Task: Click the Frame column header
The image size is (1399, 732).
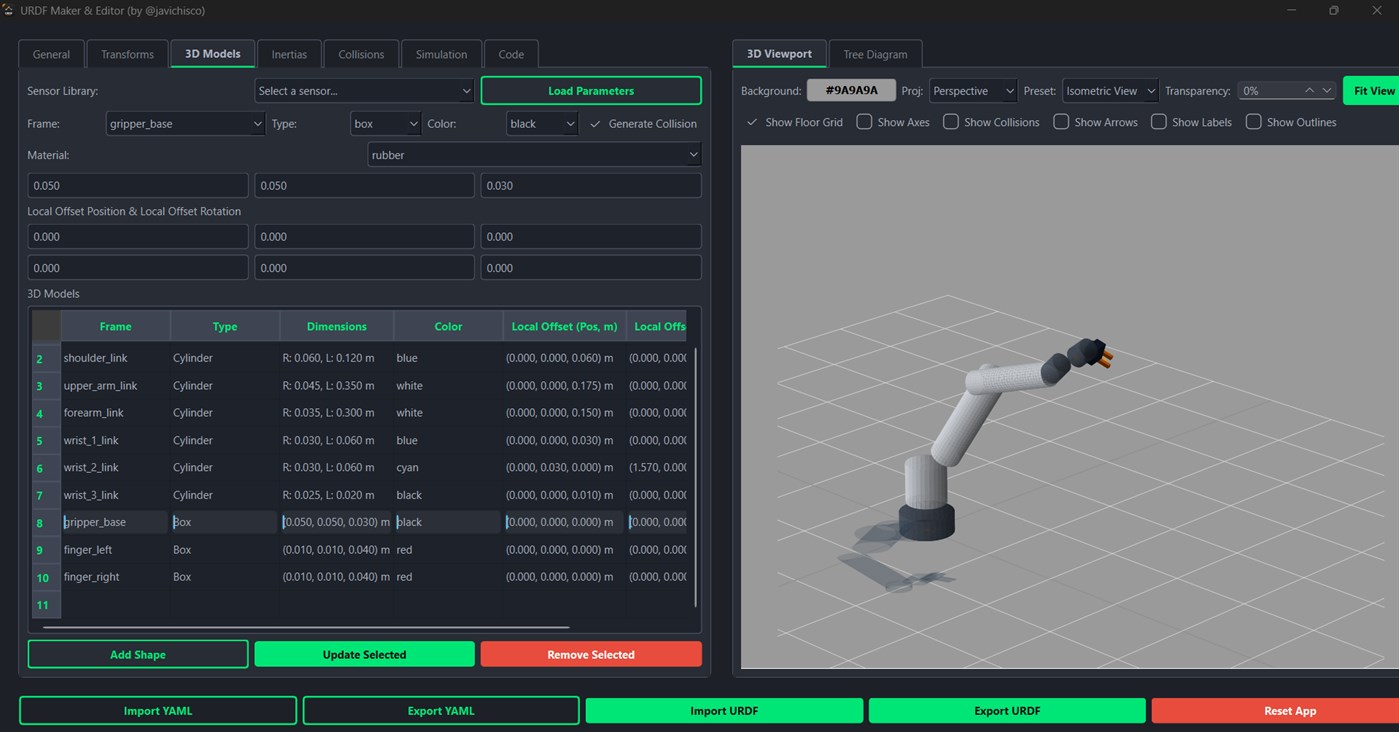Action: pos(115,326)
